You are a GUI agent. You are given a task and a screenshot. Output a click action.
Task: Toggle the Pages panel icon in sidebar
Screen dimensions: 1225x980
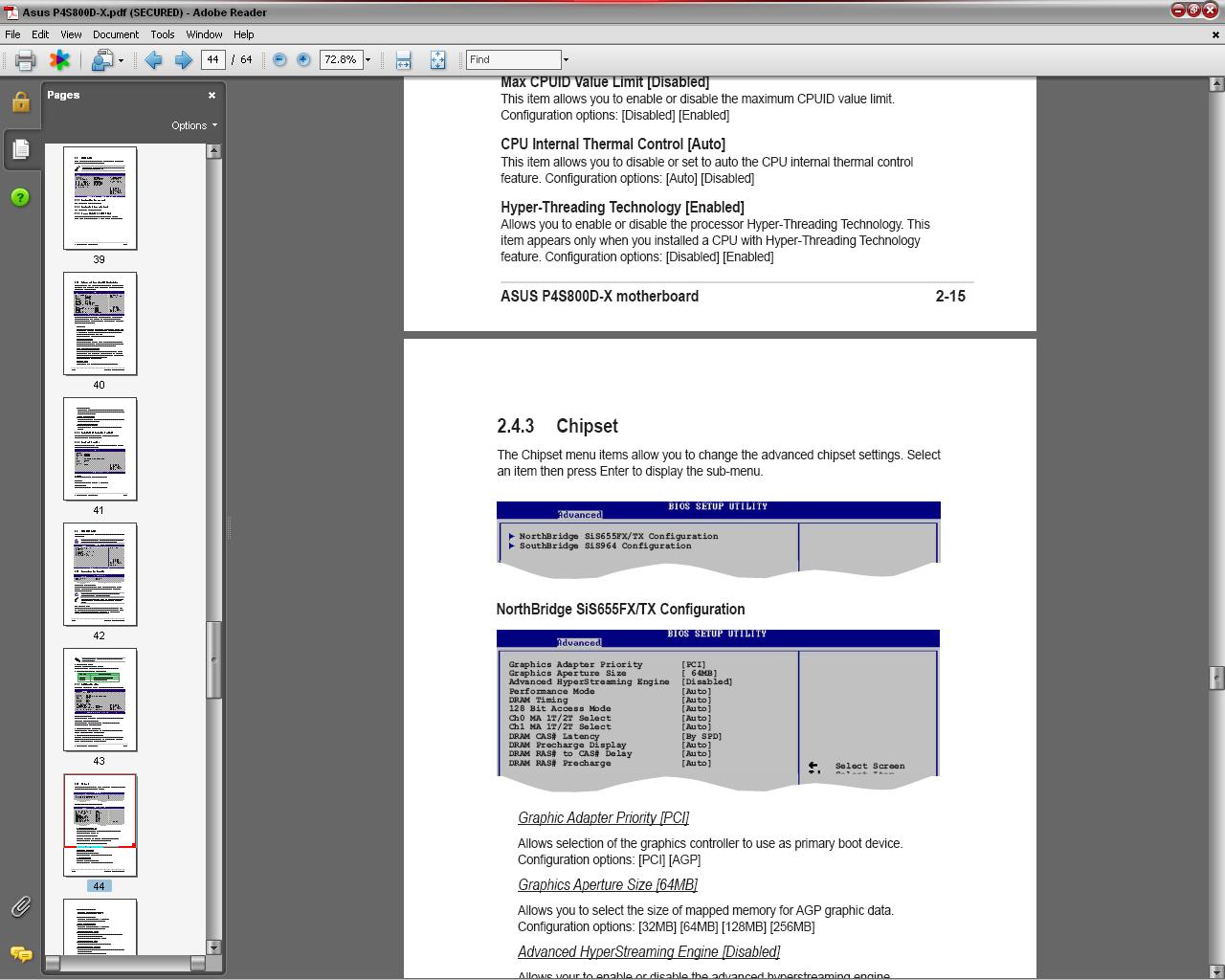tap(21, 149)
